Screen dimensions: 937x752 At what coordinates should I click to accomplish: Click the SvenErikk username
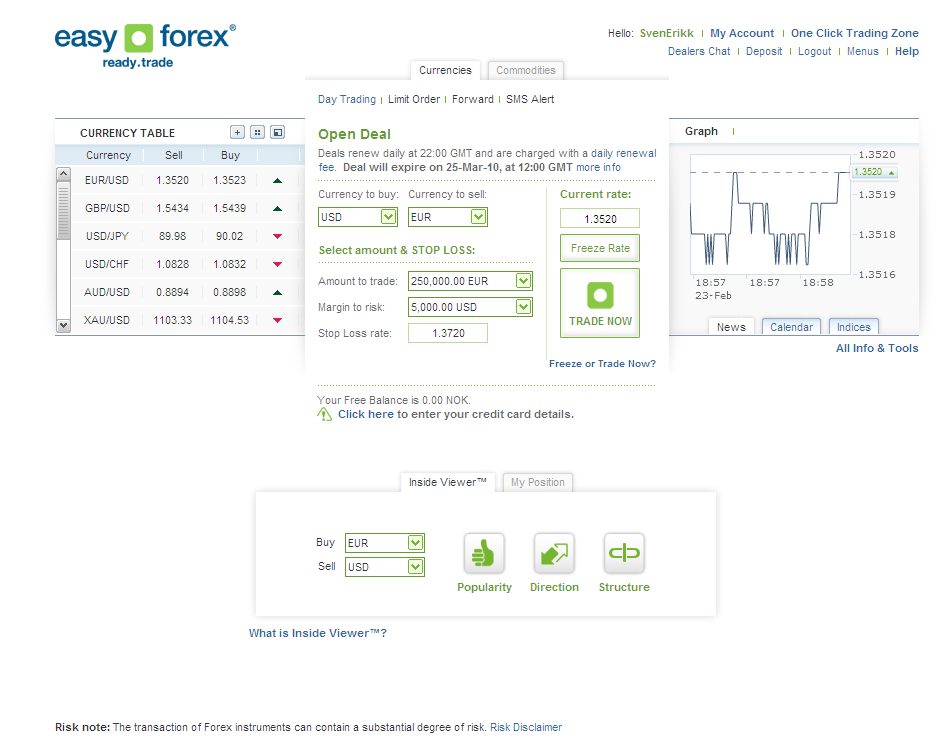click(666, 33)
